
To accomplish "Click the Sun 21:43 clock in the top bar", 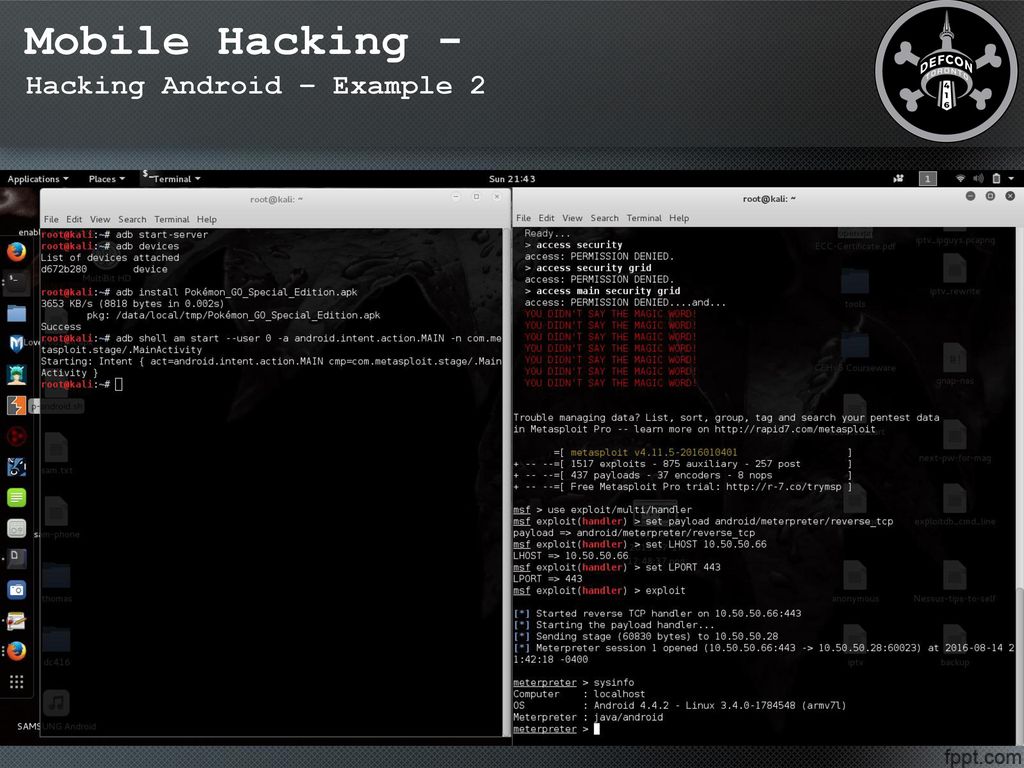I will [512, 179].
